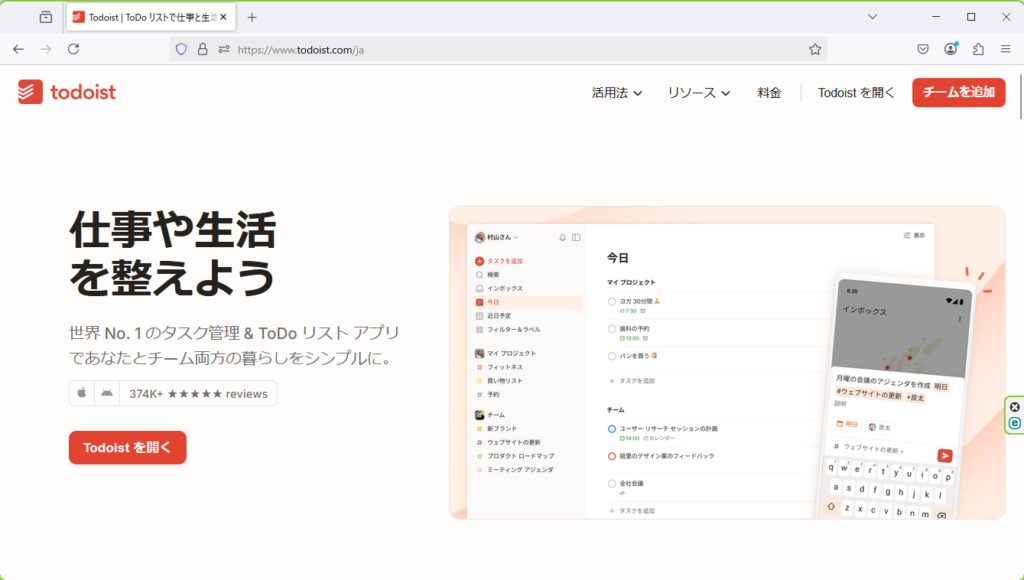Screen dimensions: 1024x580
Task: Open the list all tabs chevron
Action: 872,17
